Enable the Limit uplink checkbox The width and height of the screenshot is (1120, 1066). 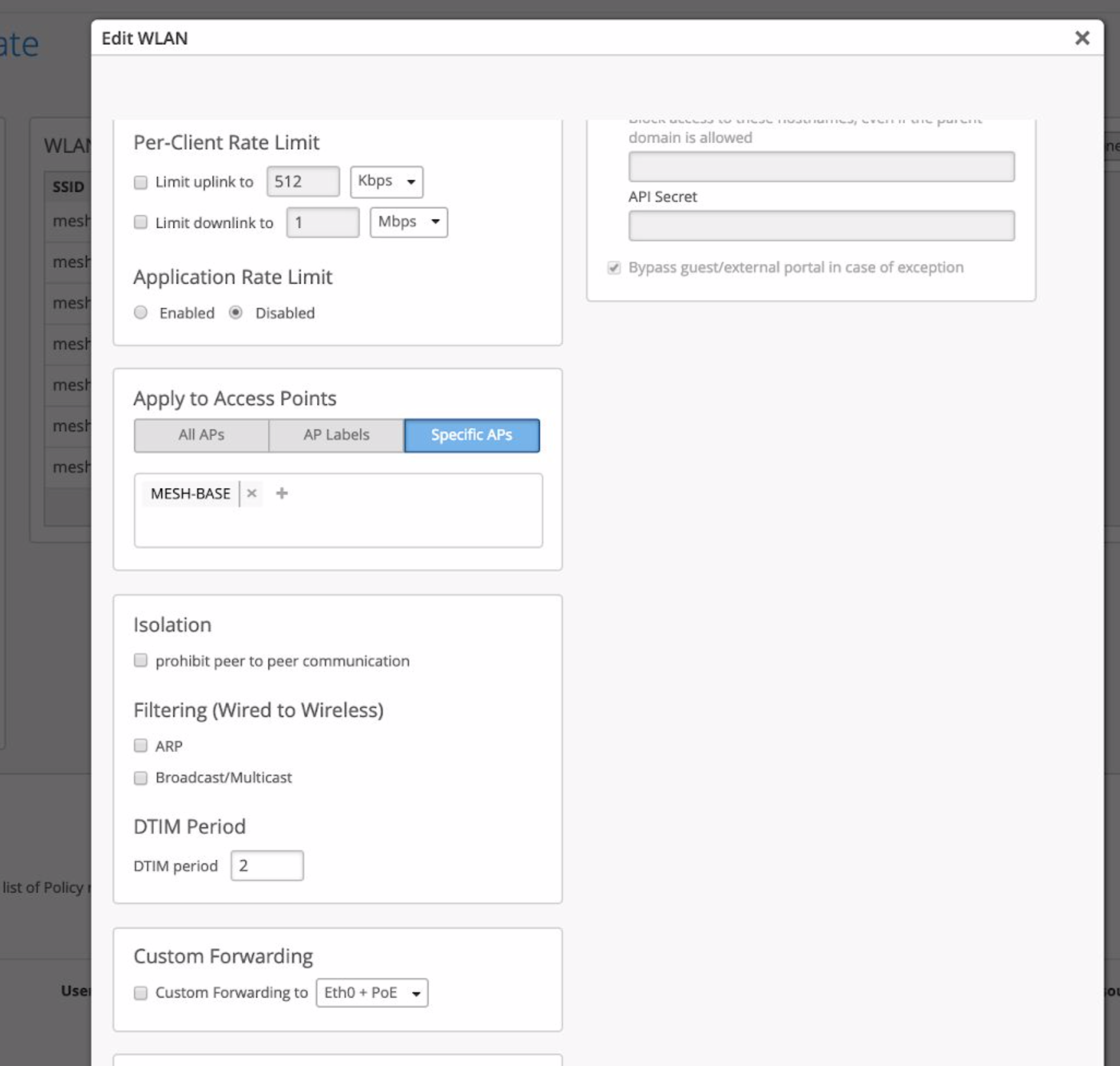(x=140, y=182)
